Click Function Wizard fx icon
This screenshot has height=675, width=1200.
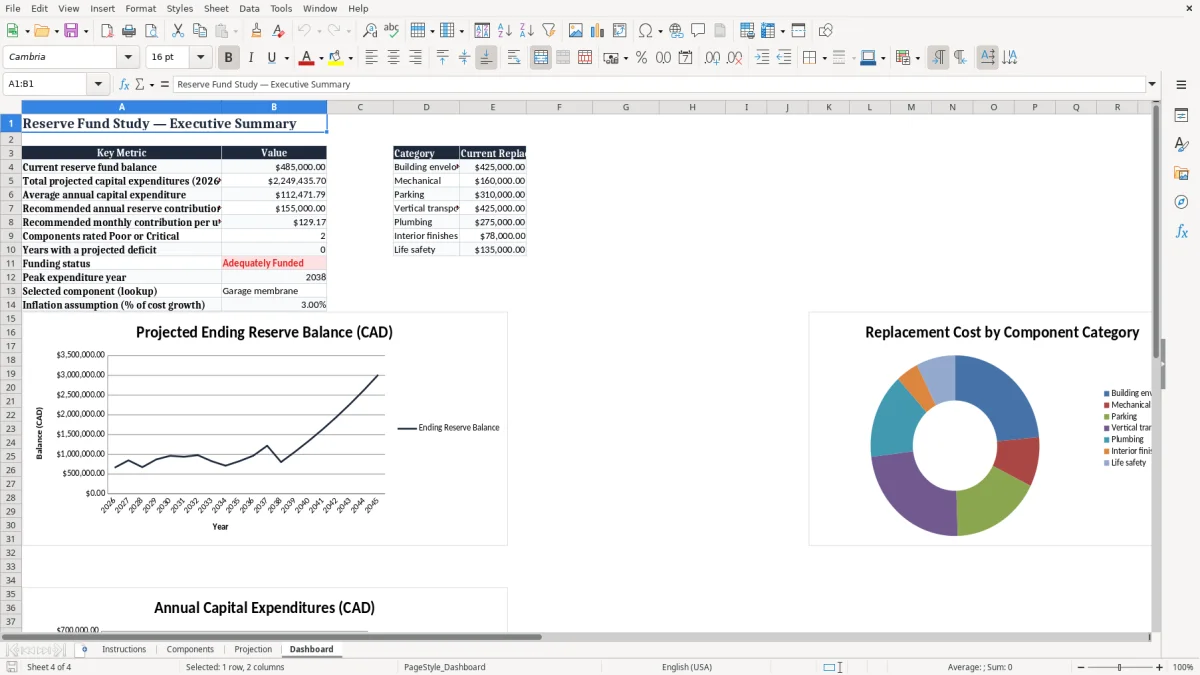pos(124,84)
